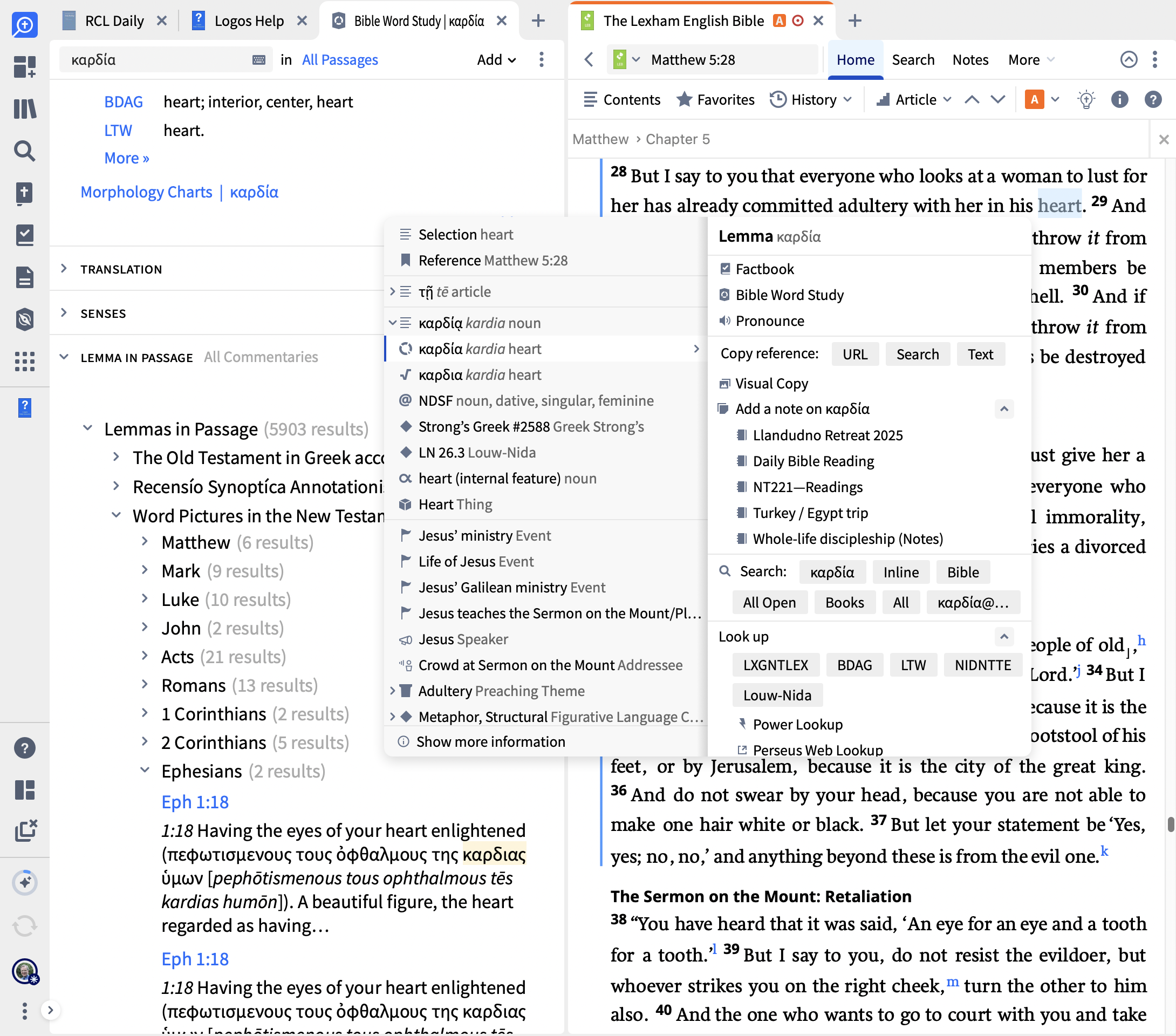This screenshot has width=1176, height=1036.
Task: Open the Guides shield icon in sidebar
Action: pyautogui.click(x=25, y=319)
